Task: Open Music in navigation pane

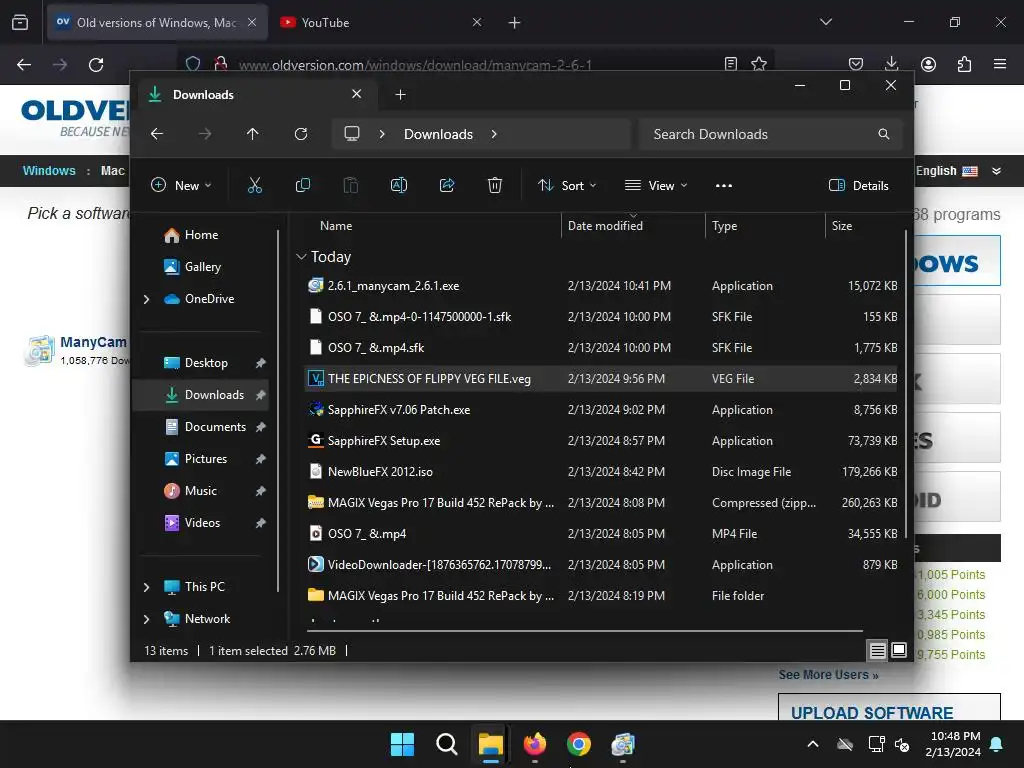Action: pos(200,491)
